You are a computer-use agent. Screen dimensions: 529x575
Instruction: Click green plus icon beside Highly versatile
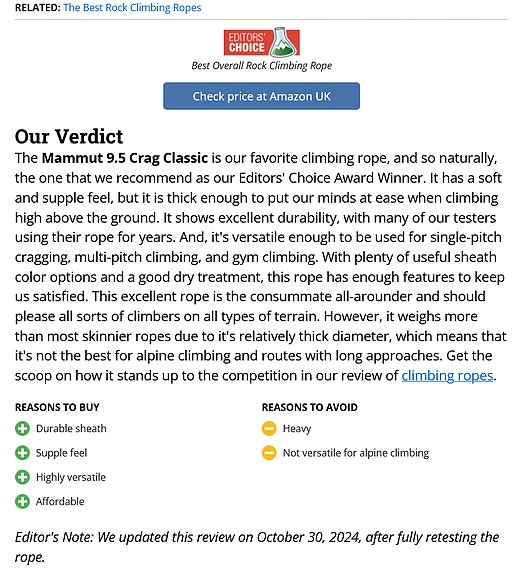[x=22, y=477]
